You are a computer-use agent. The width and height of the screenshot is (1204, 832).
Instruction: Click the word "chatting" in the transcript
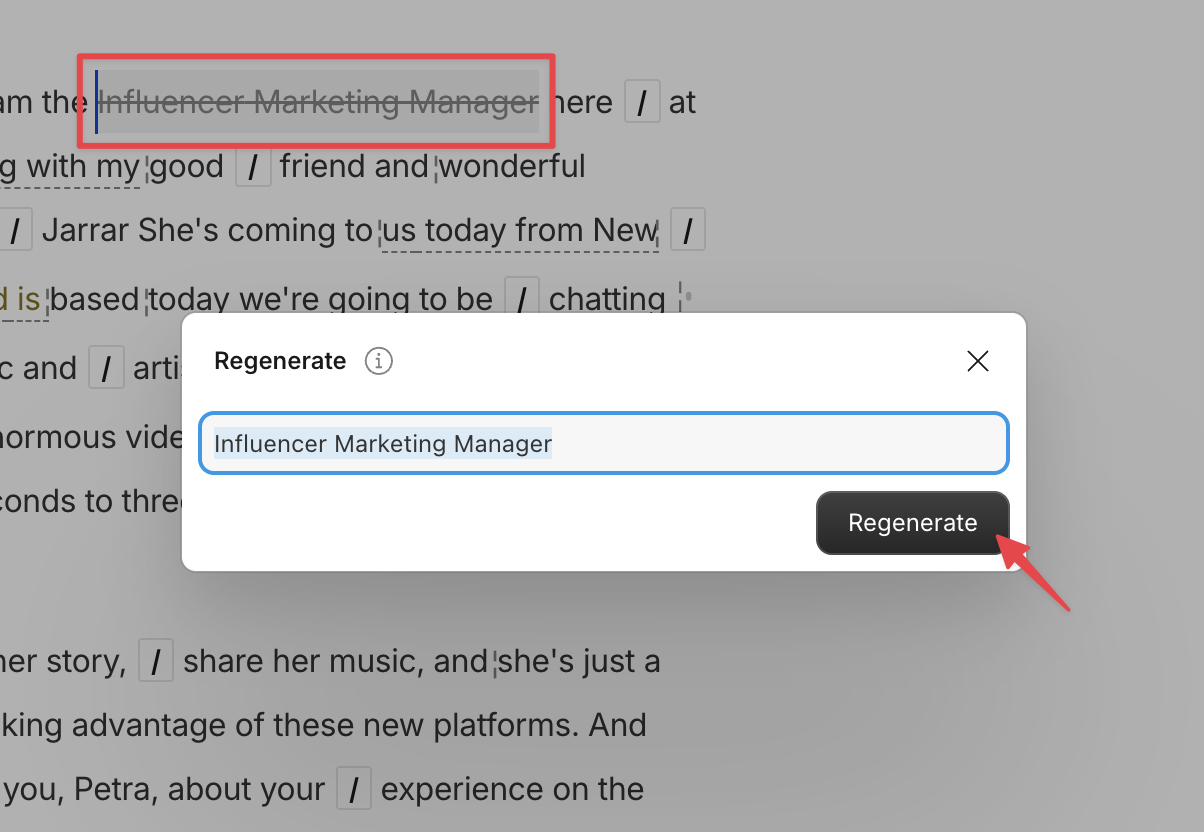coord(607,298)
